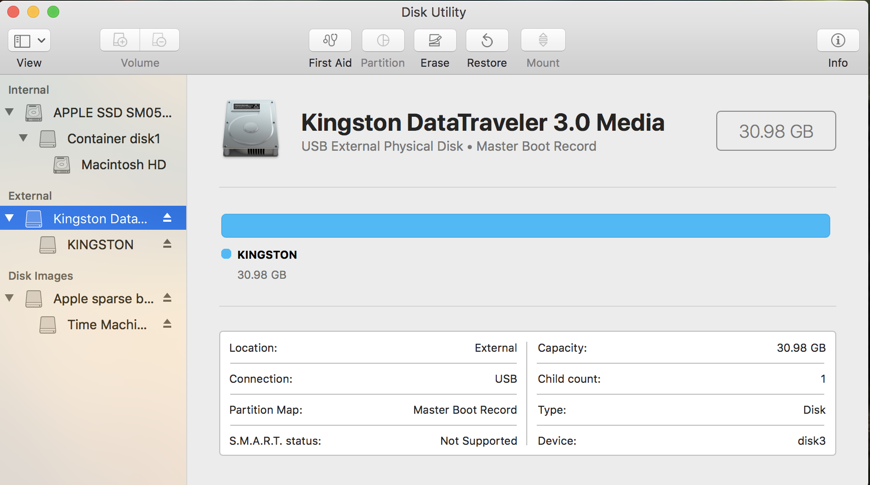This screenshot has height=485, width=870.
Task: Collapse the Kingston DataTraveler disclosure triangle
Action: coord(9,218)
